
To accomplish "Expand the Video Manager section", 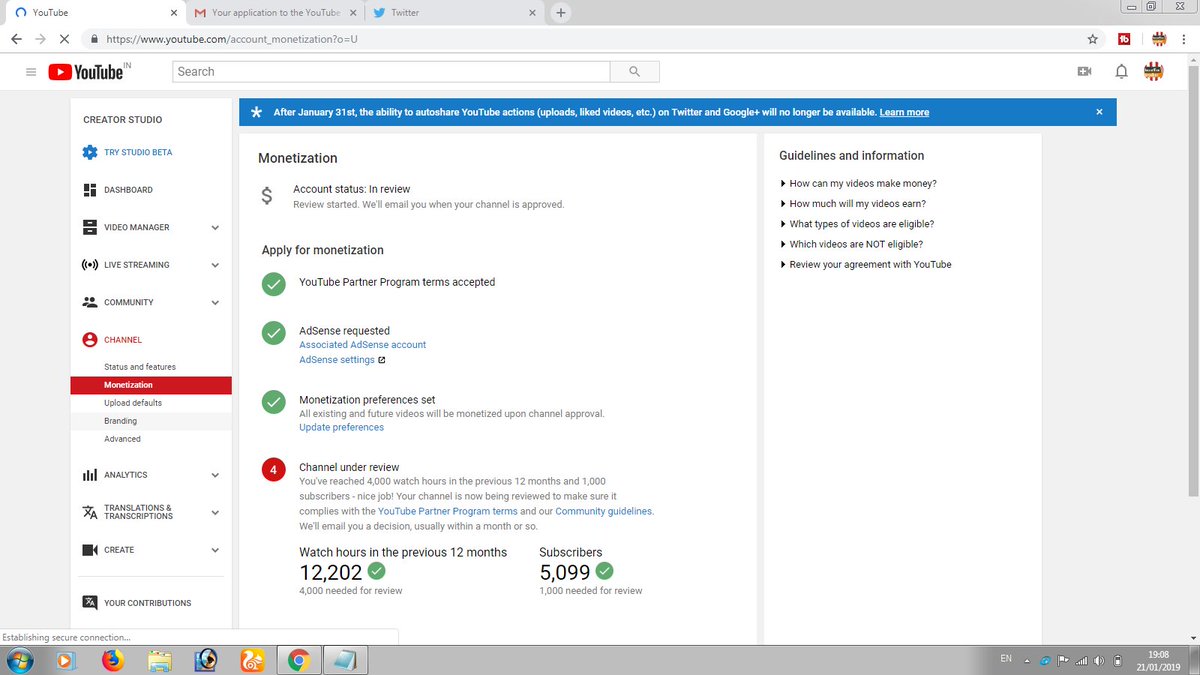I will click(x=214, y=228).
